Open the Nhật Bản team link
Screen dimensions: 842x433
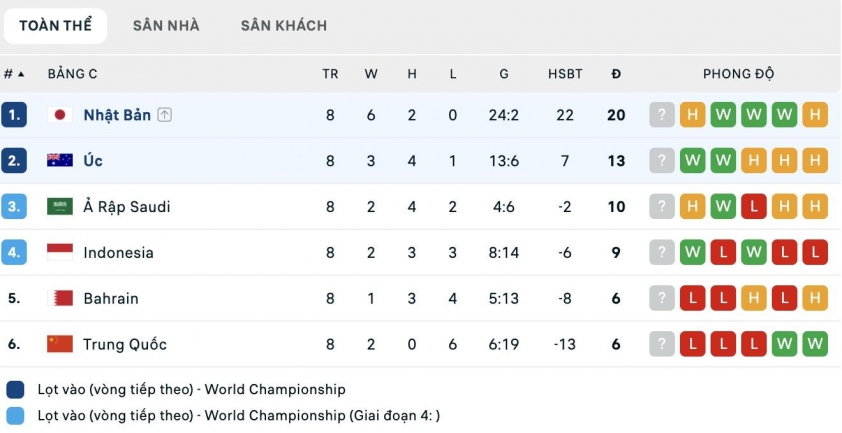[117, 115]
